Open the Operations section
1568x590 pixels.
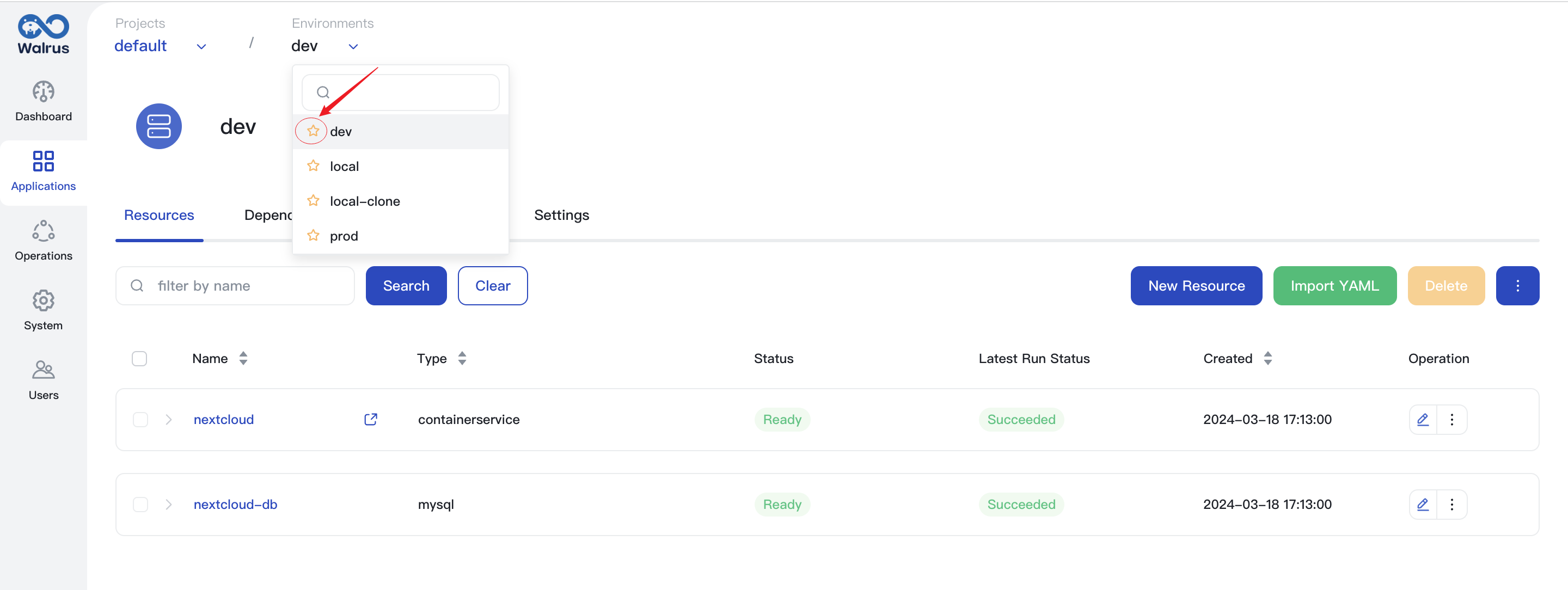43,240
